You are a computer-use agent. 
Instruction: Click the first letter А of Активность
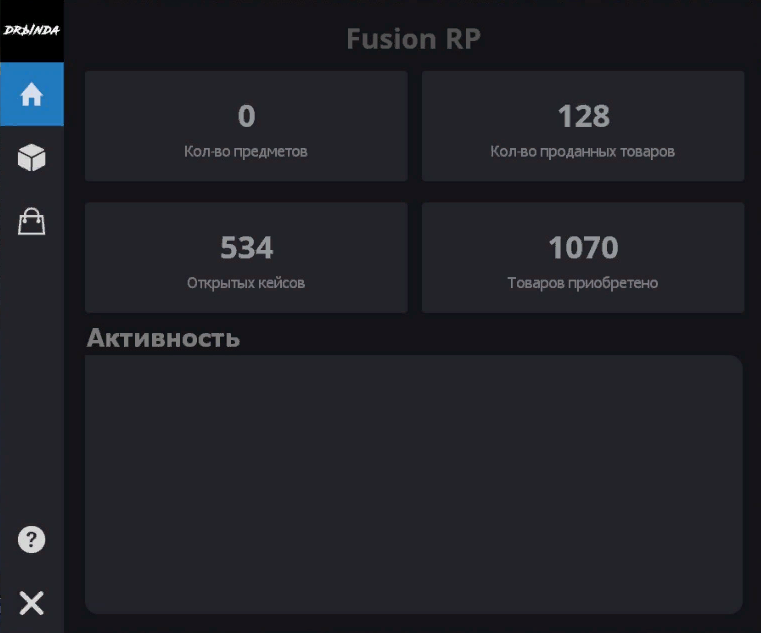(96, 338)
